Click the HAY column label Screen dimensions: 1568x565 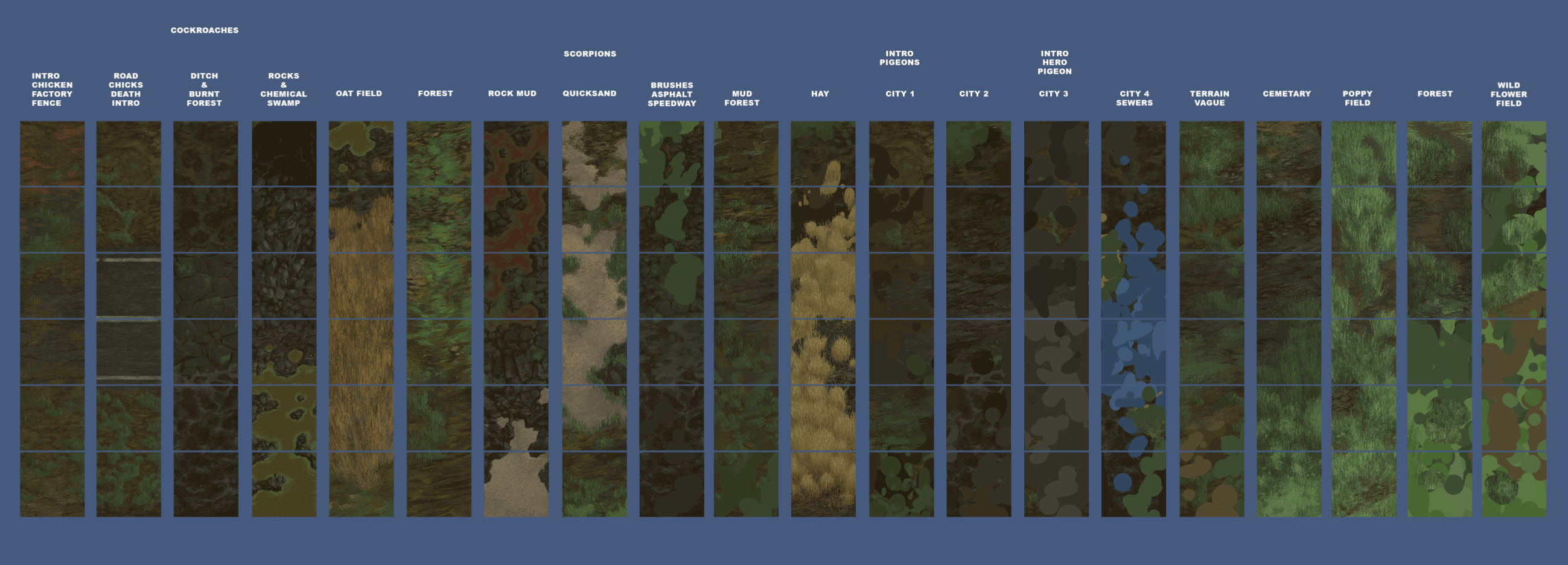[x=821, y=94]
